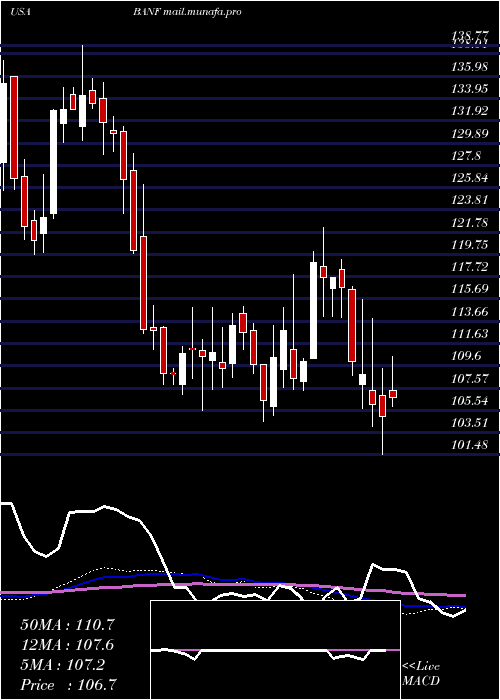
Task: Click the tall white candlestick near 117
Action: tap(314, 310)
